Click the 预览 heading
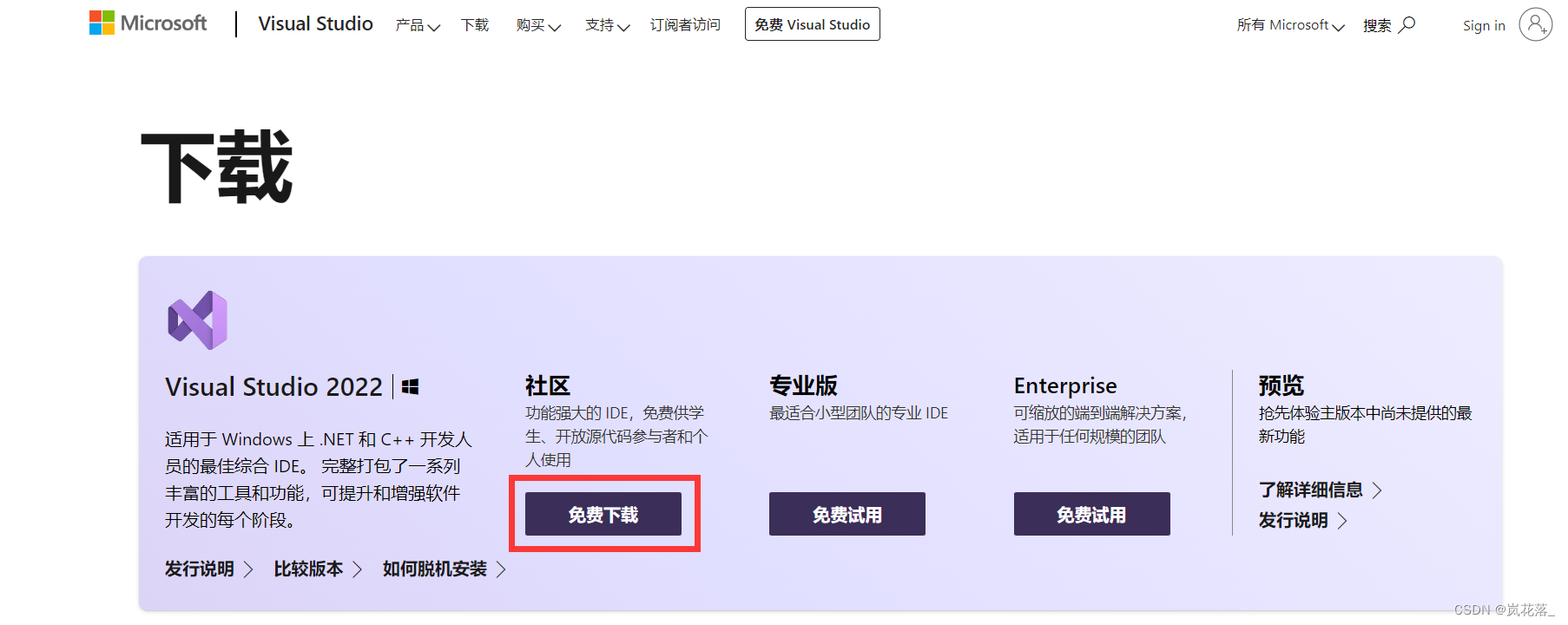This screenshot has height=625, width=1568. pos(1281,385)
